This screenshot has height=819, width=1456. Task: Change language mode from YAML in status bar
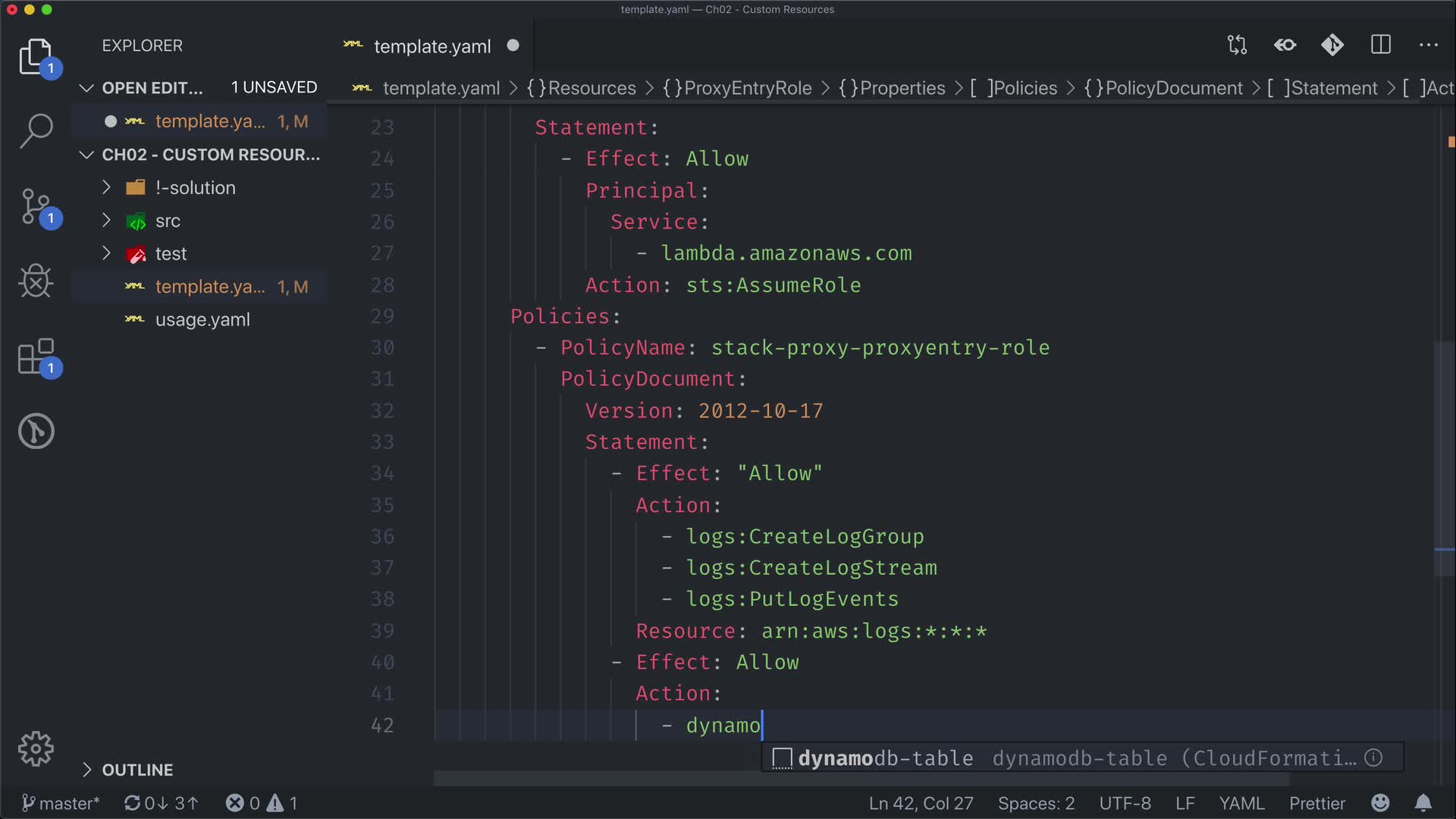click(1241, 803)
